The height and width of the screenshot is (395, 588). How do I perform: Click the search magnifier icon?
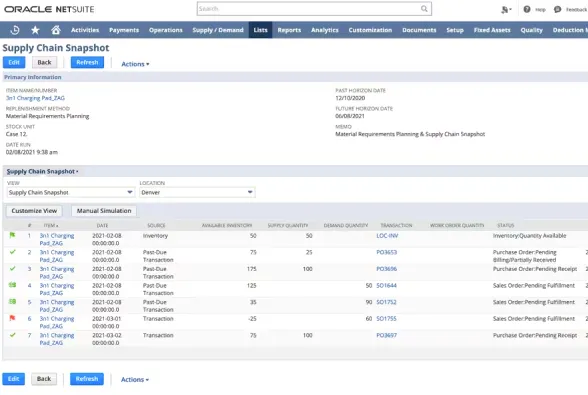pos(424,9)
